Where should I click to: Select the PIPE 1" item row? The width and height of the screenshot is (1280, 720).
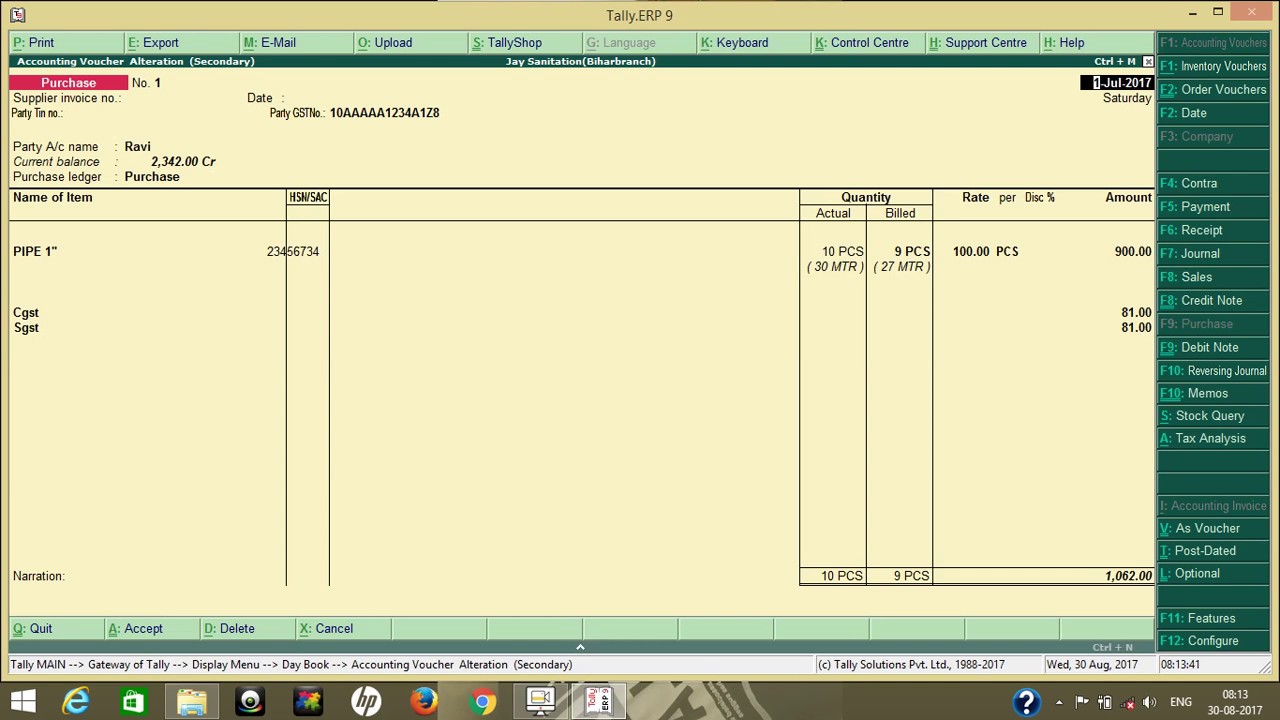coord(582,252)
